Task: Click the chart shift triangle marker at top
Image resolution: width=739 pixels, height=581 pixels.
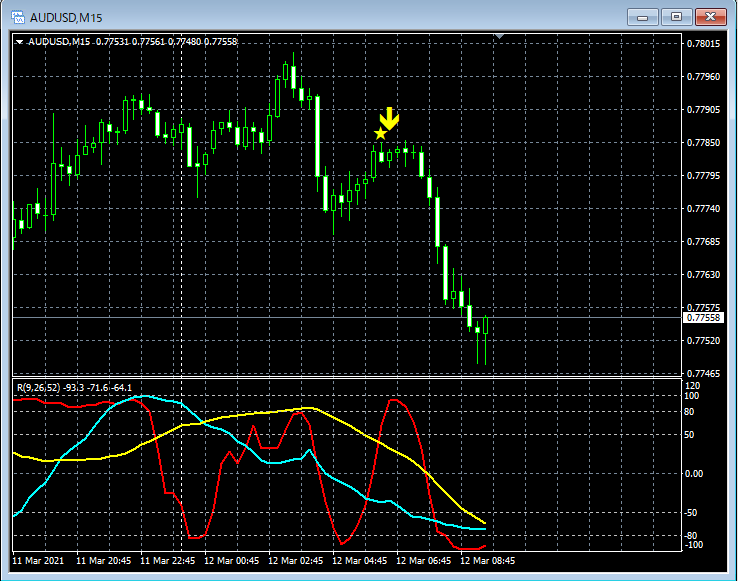Action: 500,36
